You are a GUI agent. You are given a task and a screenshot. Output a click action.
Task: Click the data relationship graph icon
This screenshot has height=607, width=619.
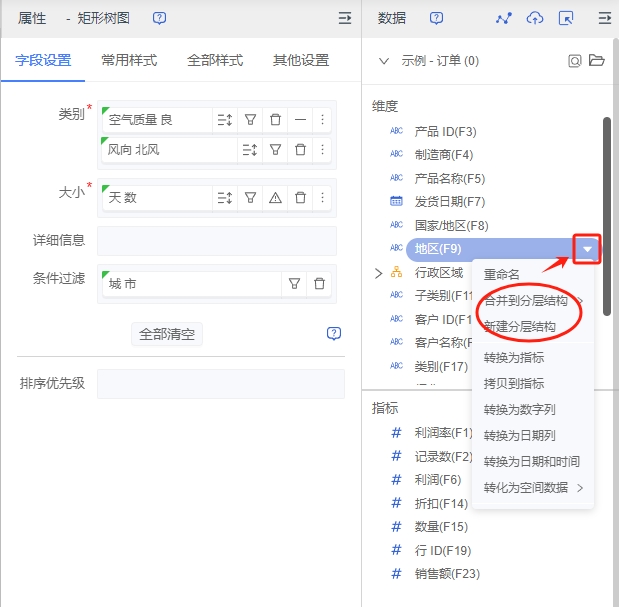pyautogui.click(x=504, y=18)
